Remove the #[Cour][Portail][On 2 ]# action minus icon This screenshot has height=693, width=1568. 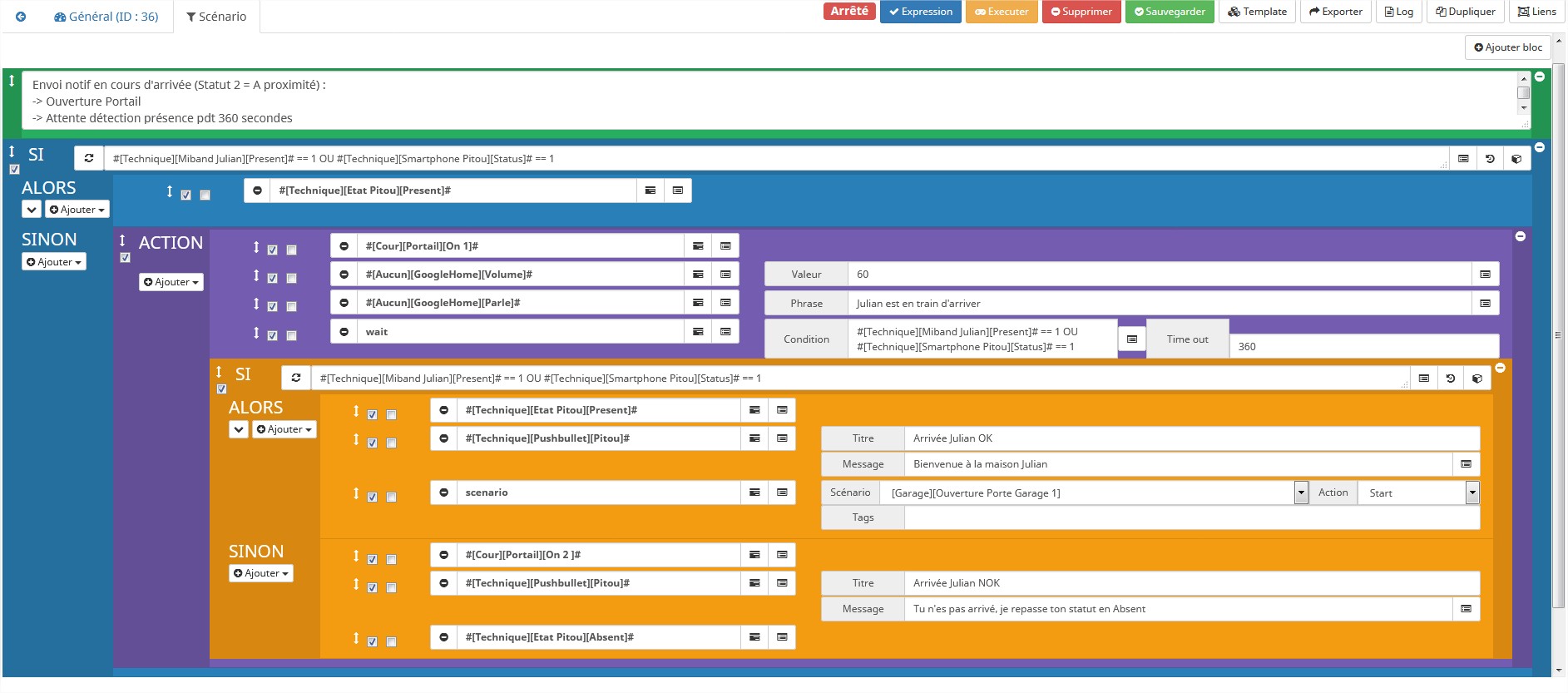[443, 555]
